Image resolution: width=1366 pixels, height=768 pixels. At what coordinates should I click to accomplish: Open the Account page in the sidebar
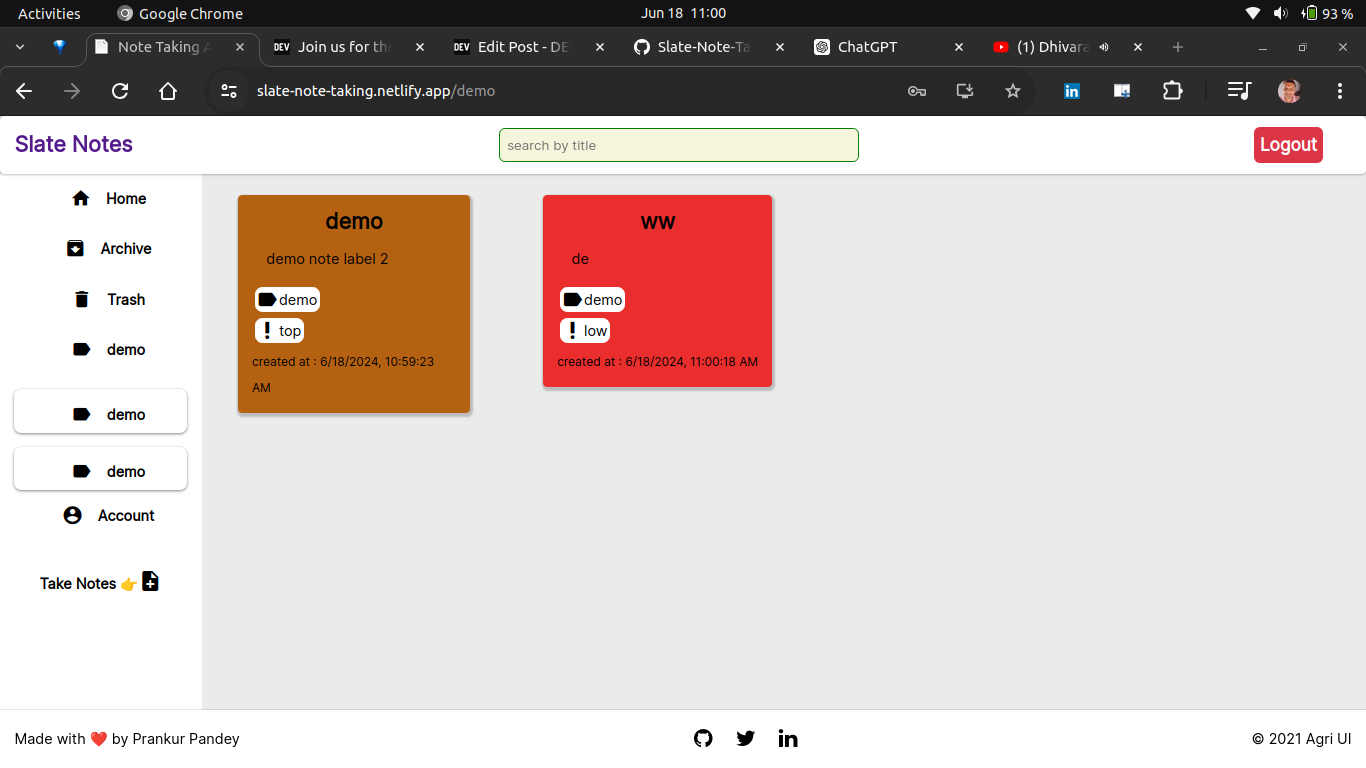[109, 516]
